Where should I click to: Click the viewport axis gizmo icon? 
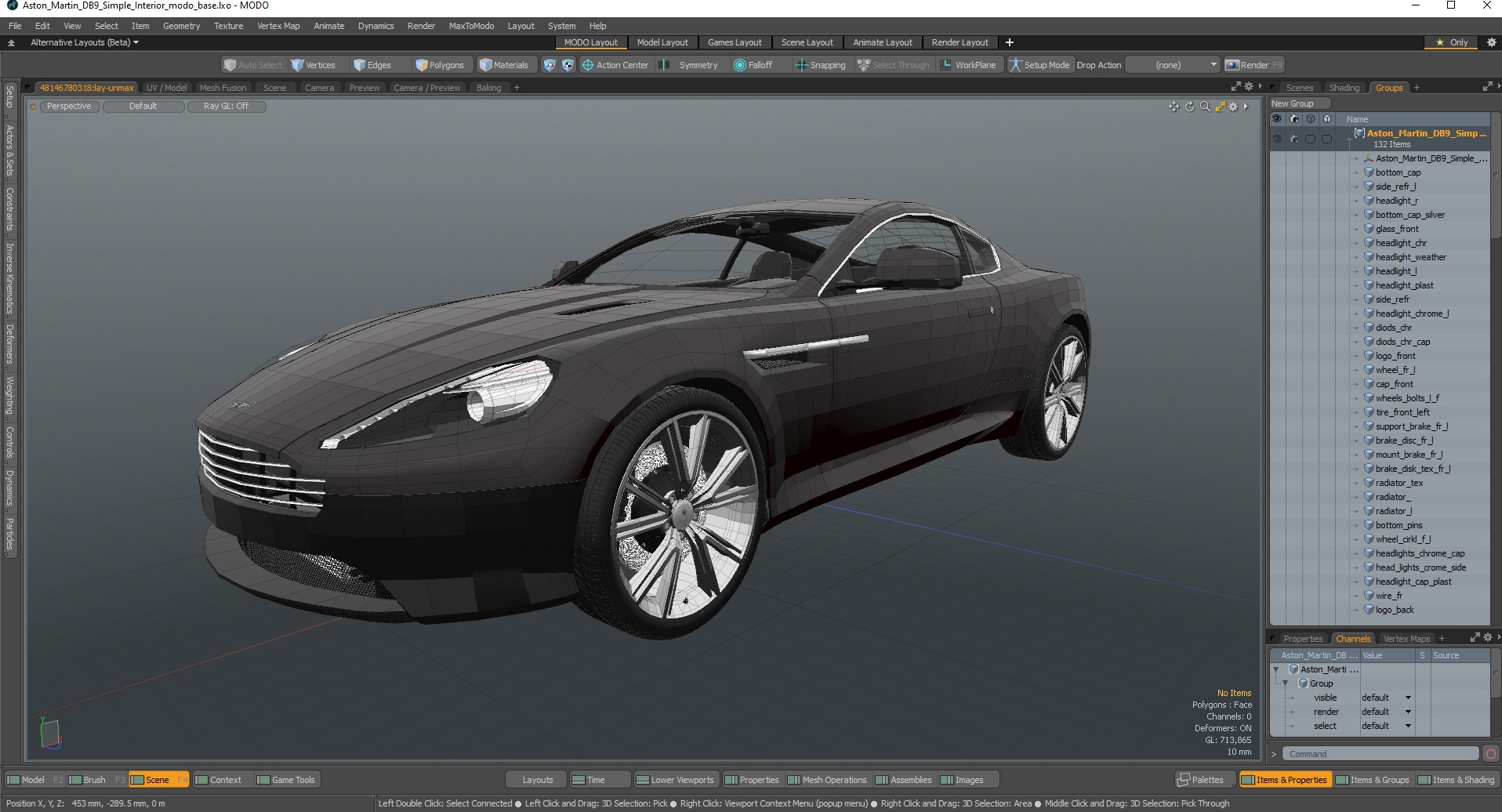(x=50, y=733)
